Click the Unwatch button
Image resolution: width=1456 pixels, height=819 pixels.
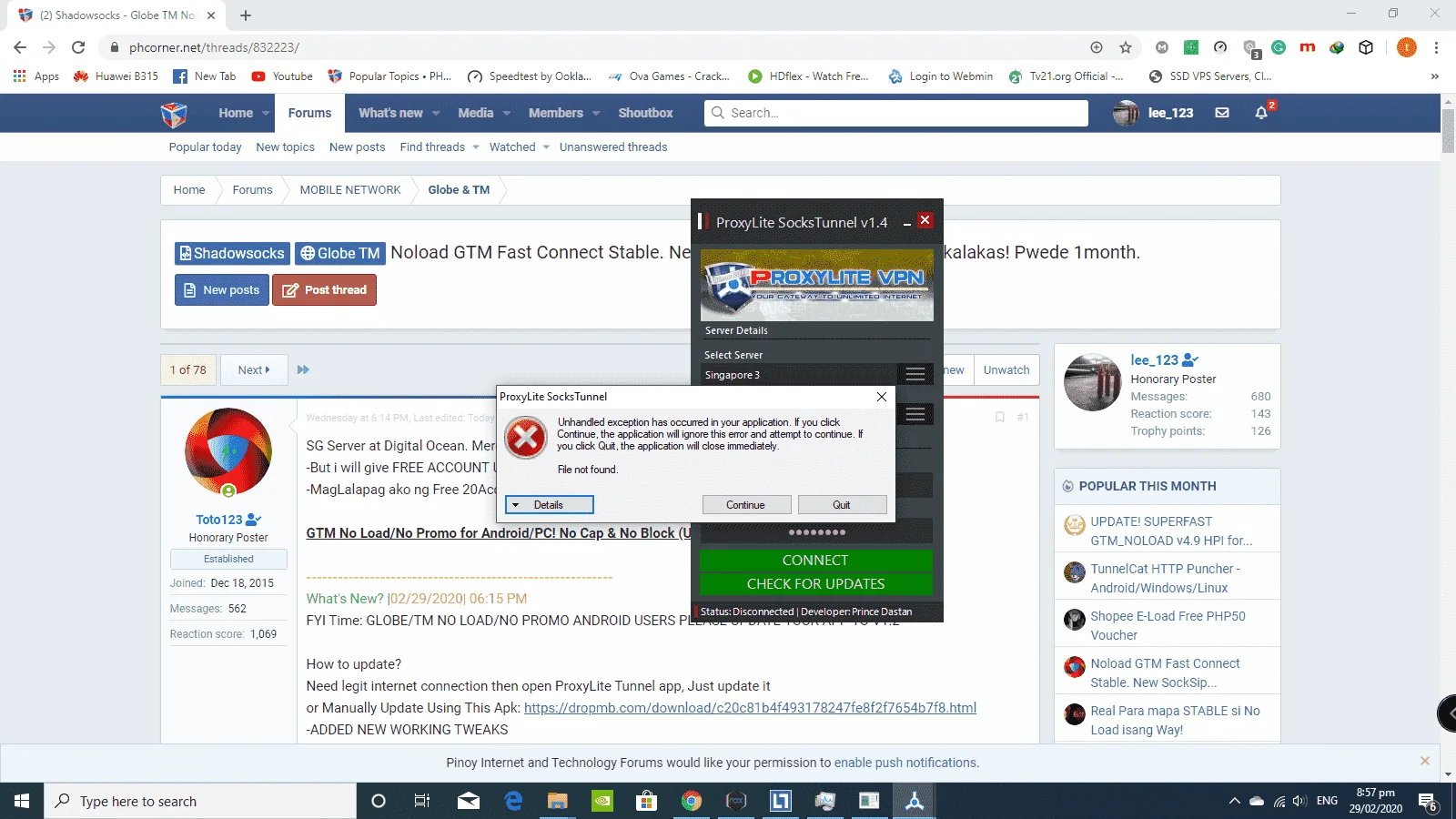click(x=1006, y=369)
